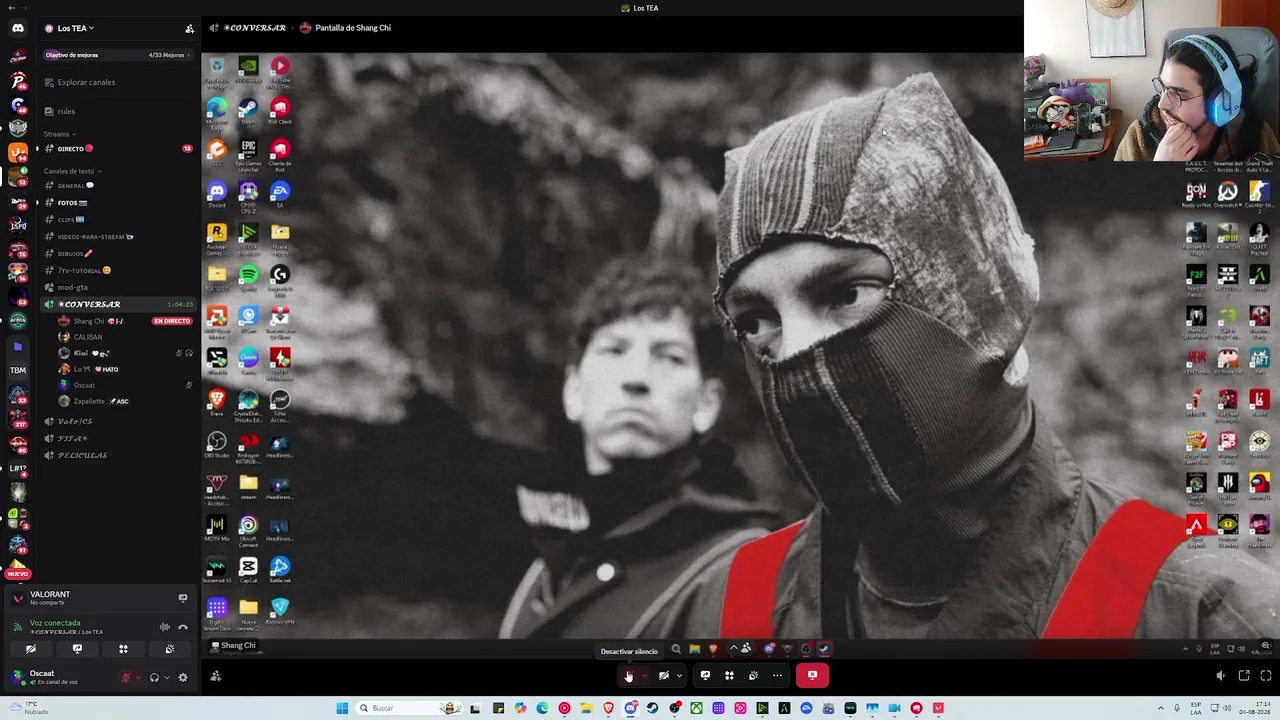This screenshot has width=1280, height=720.
Task: Click the EN DIRECTO badge beside Shang Chi
Action: pos(171,321)
